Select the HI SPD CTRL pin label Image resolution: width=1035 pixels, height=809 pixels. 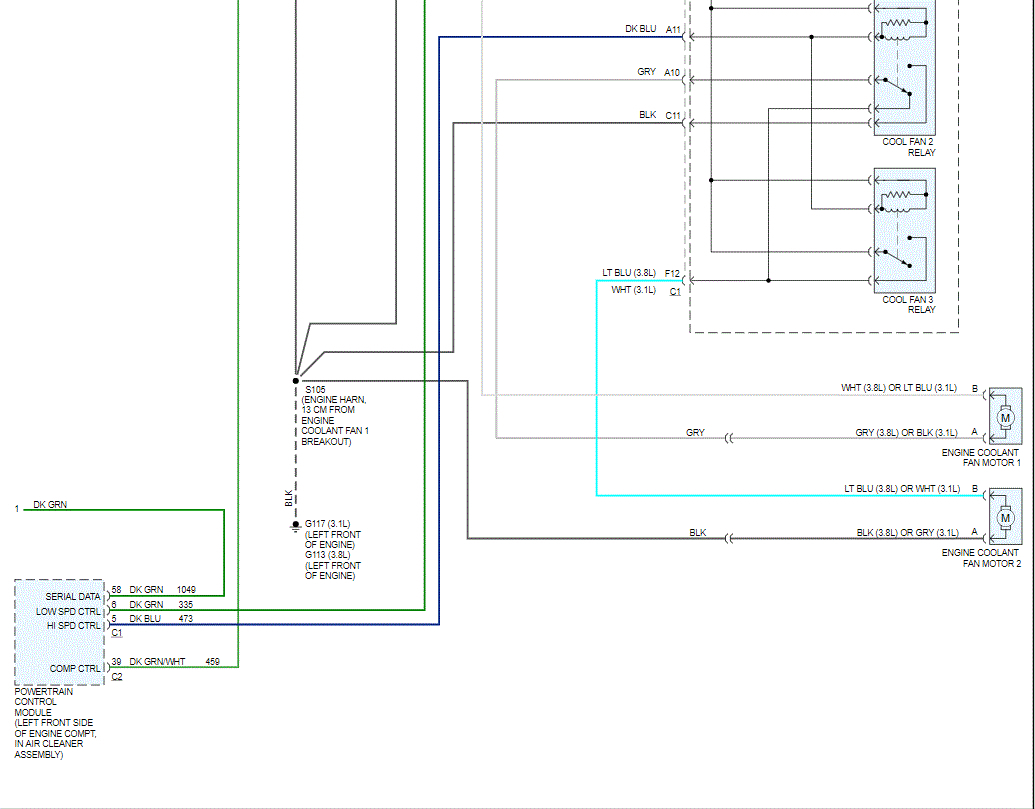point(74,625)
